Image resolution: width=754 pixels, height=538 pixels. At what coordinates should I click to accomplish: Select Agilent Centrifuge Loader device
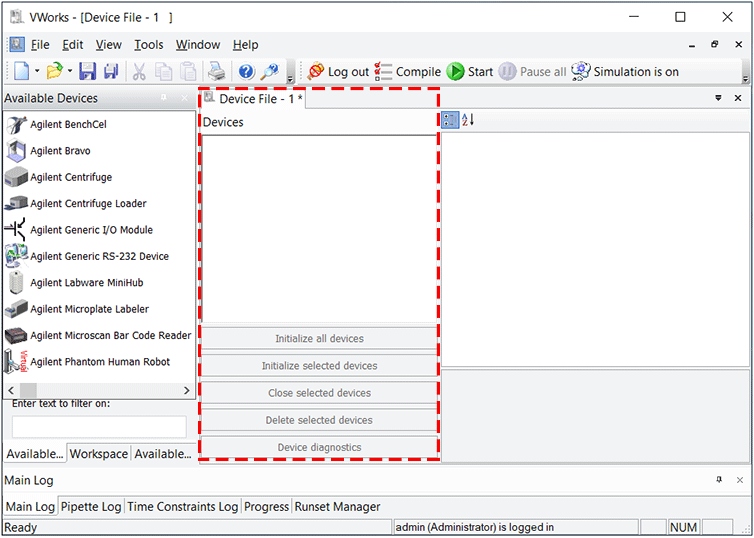(76, 204)
